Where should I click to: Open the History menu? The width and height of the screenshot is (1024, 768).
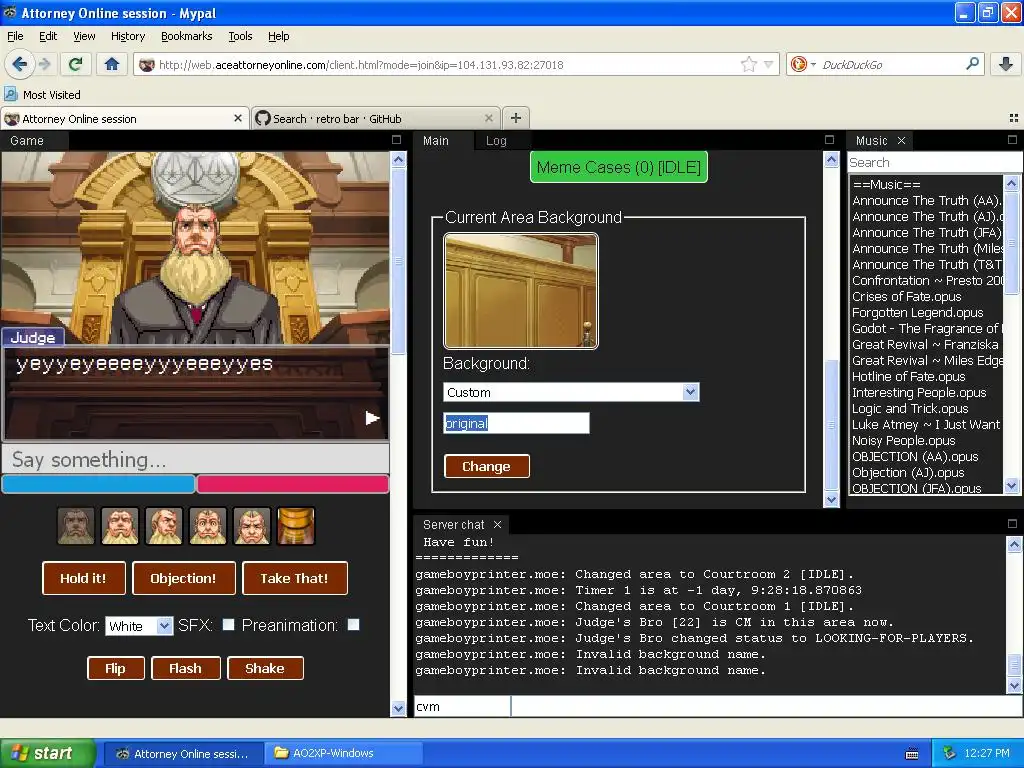pyautogui.click(x=128, y=36)
